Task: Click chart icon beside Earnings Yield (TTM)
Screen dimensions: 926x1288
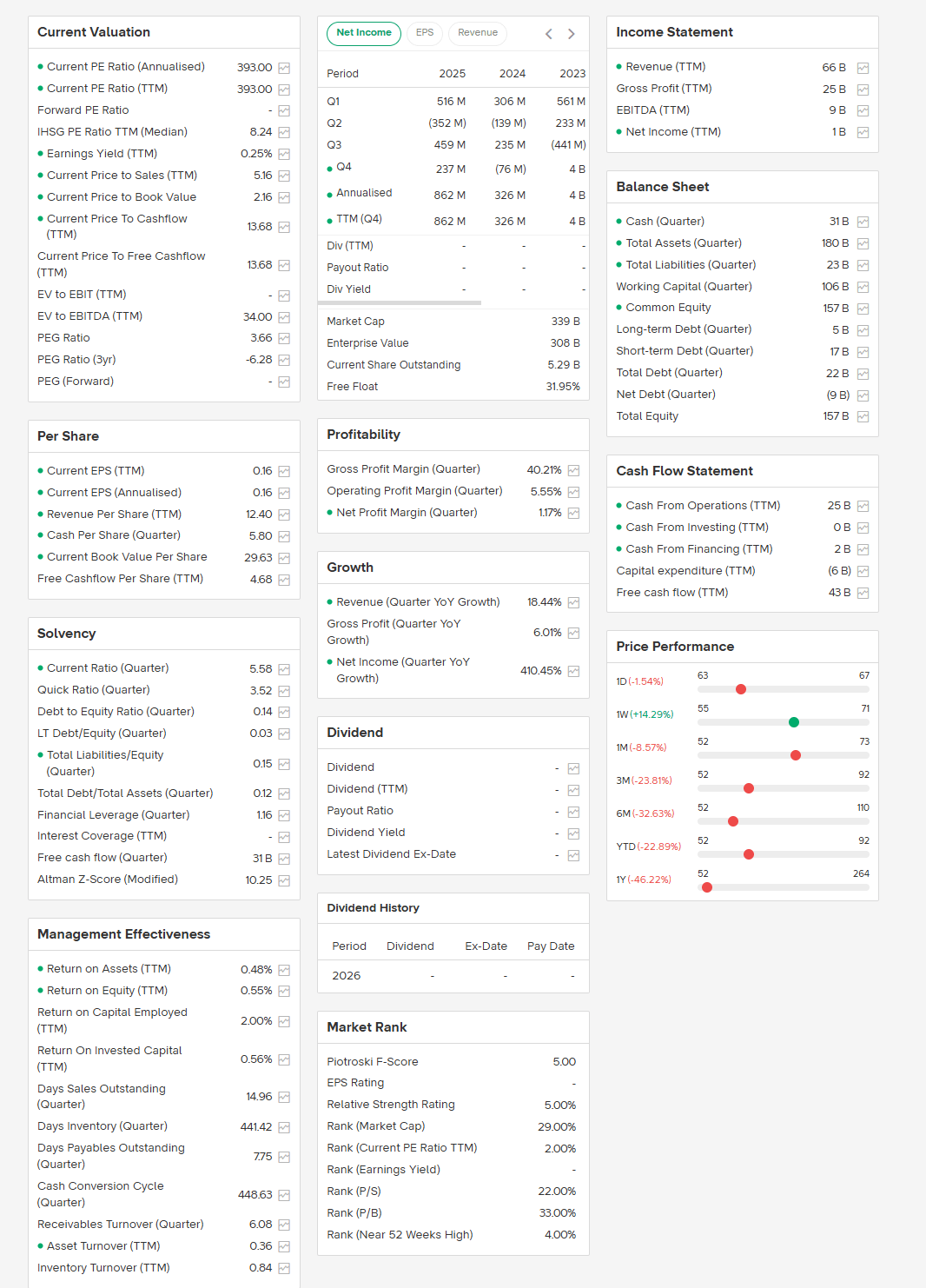Action: pyautogui.click(x=284, y=155)
